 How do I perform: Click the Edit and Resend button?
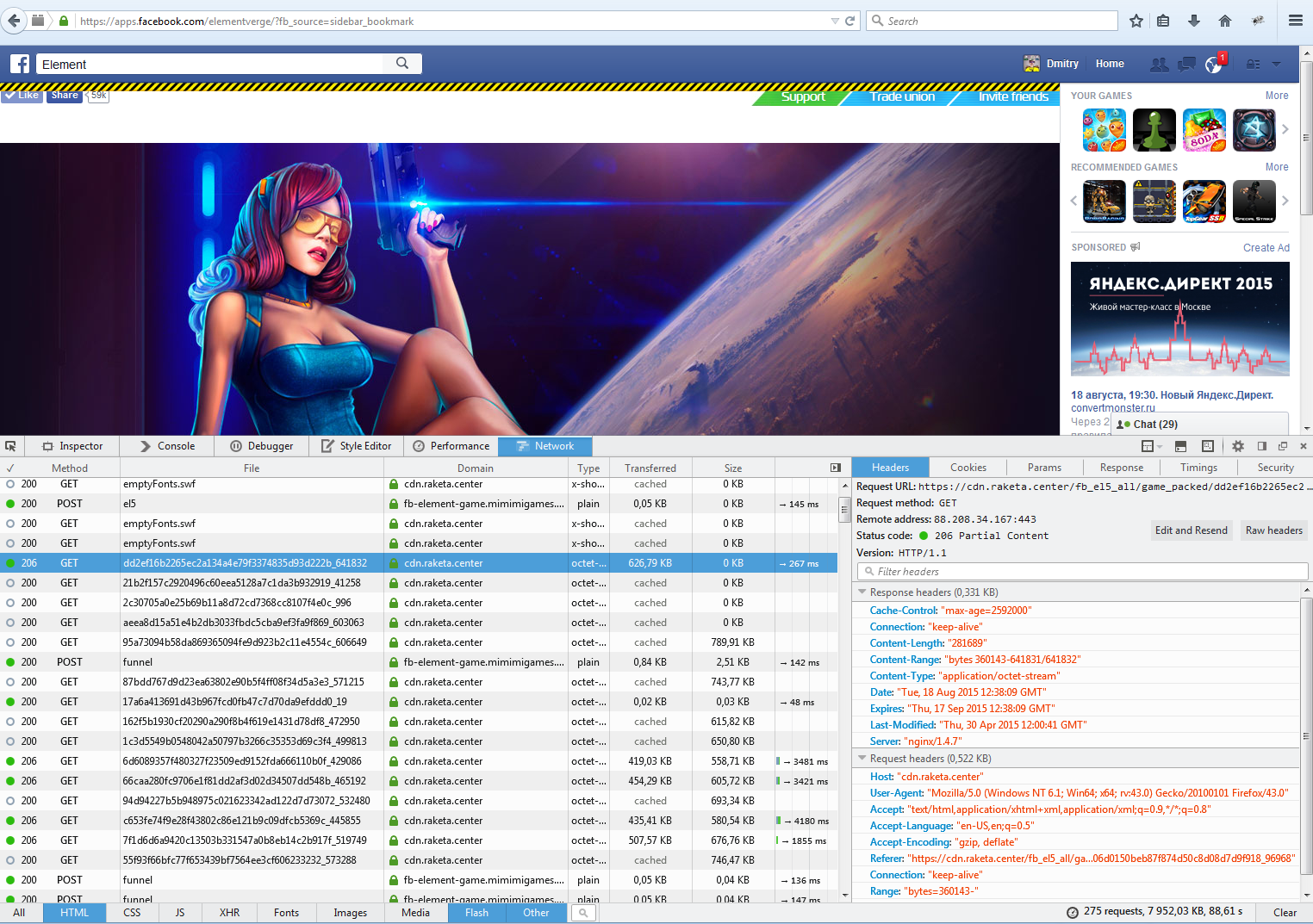(x=1192, y=530)
